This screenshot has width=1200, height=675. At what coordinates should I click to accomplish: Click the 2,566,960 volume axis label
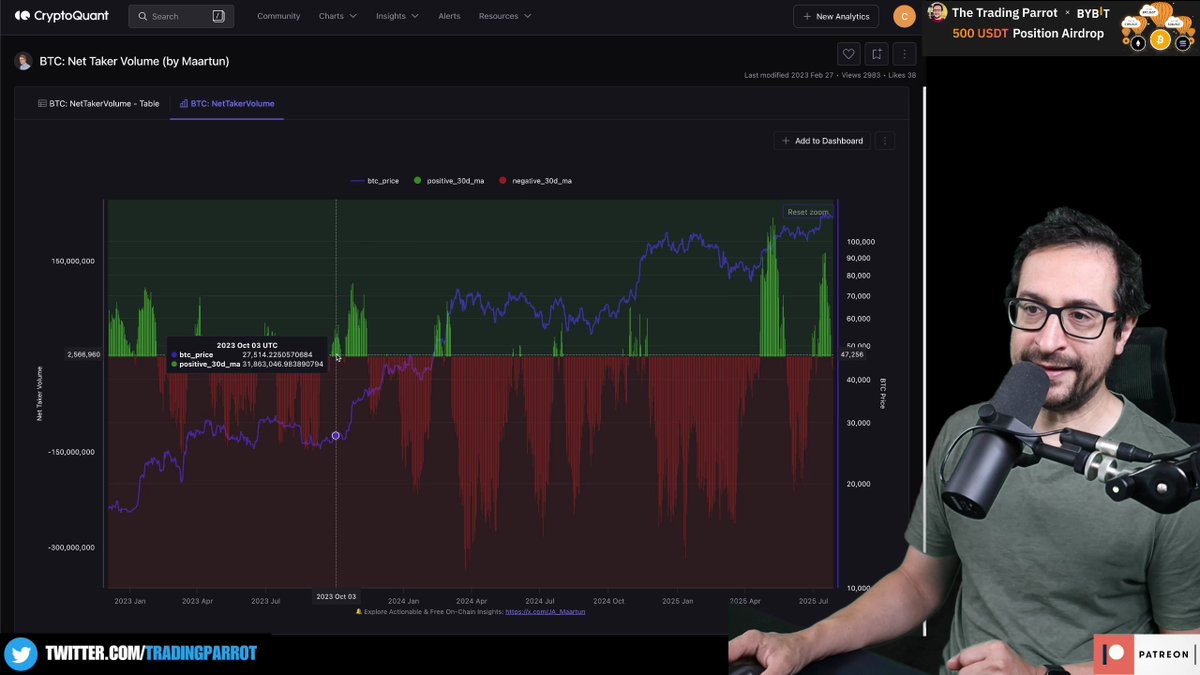(84, 355)
